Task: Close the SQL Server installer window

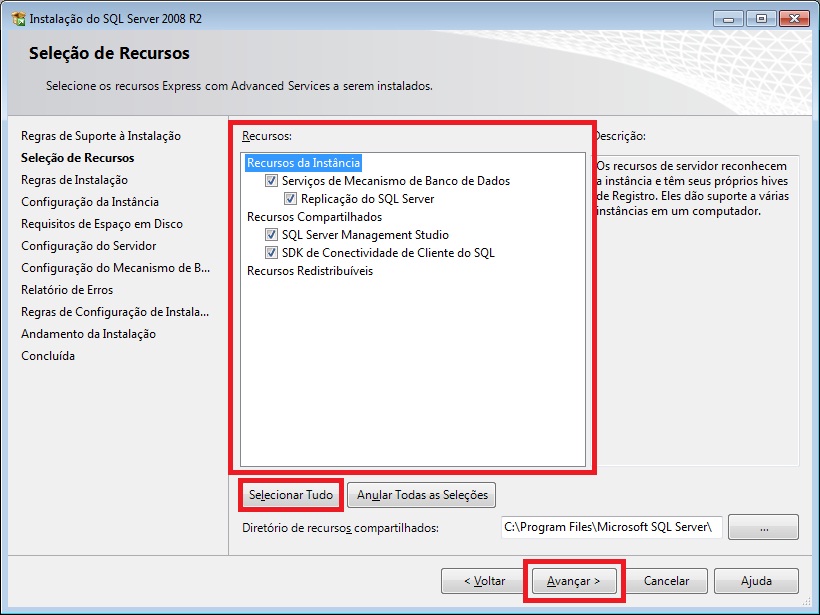Action: 794,19
